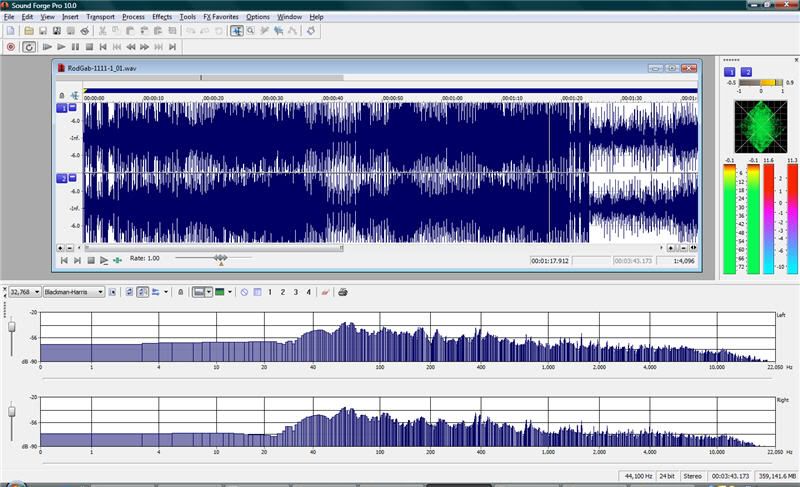This screenshot has width=800, height=487.
Task: Zoom in level with plus button at bottom-left
Action: [x=60, y=248]
